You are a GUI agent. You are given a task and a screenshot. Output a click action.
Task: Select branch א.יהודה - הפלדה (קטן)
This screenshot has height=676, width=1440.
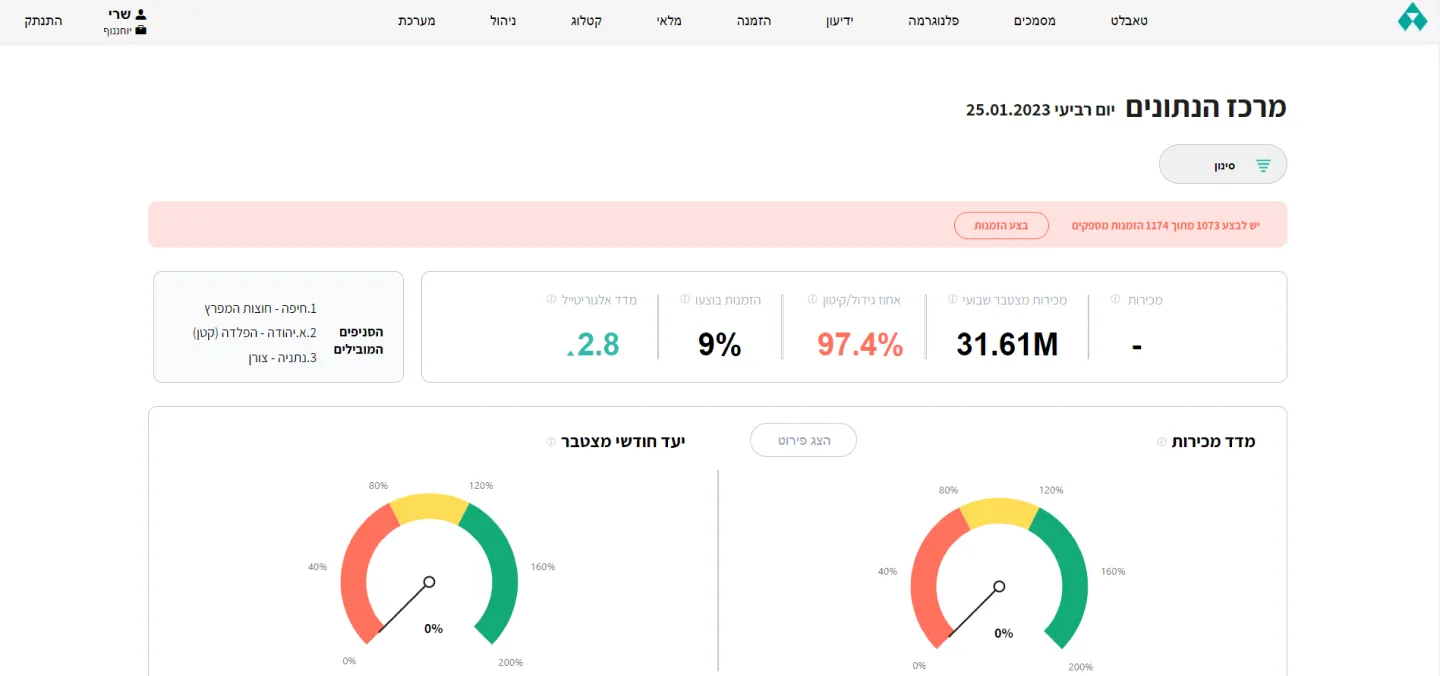(254, 332)
